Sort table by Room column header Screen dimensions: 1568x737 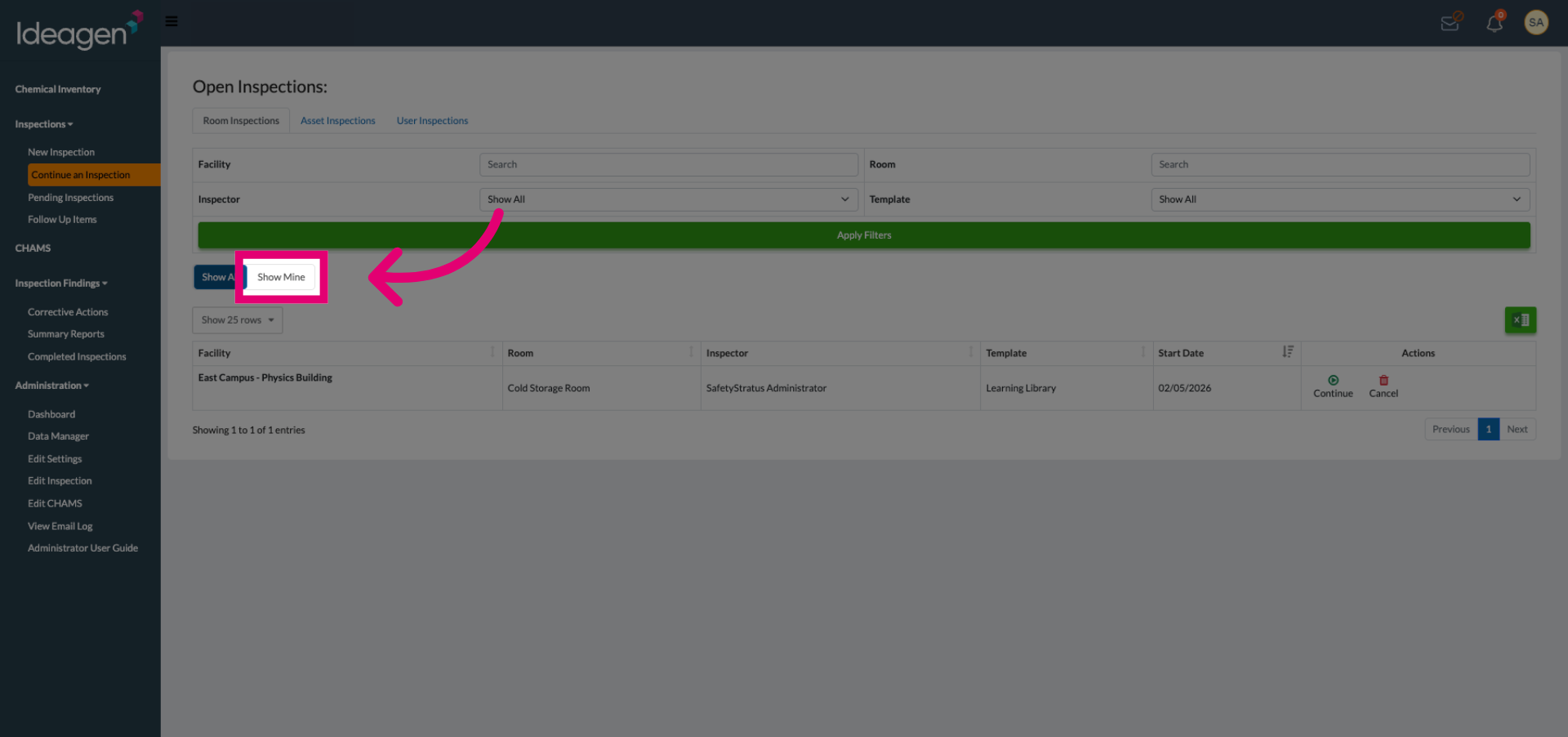(x=601, y=353)
